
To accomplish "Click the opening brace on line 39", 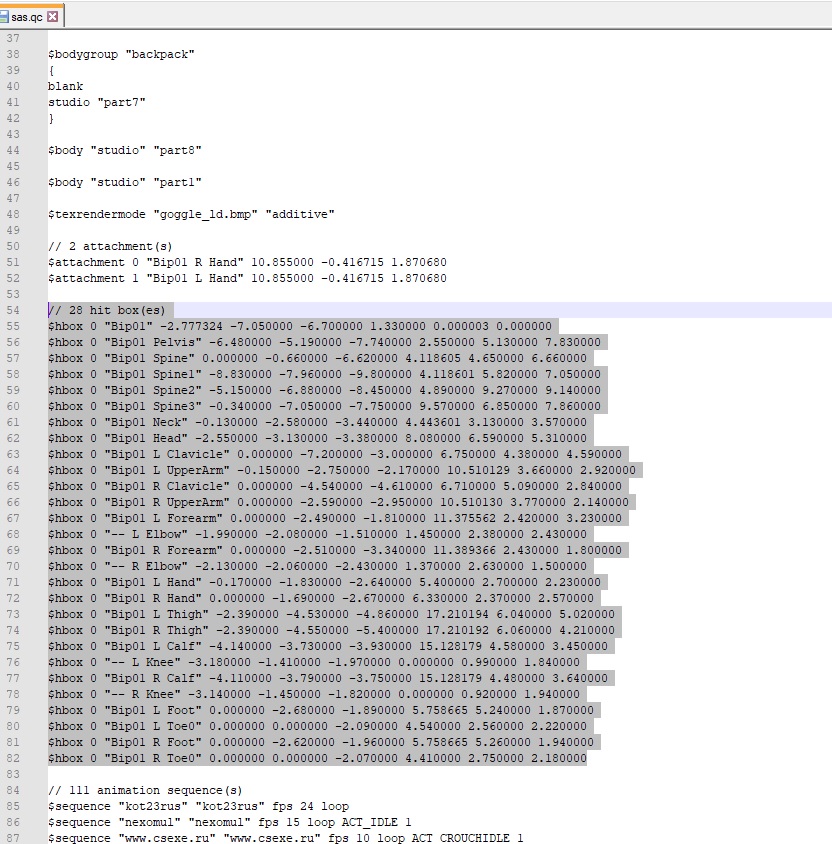I will (51, 71).
